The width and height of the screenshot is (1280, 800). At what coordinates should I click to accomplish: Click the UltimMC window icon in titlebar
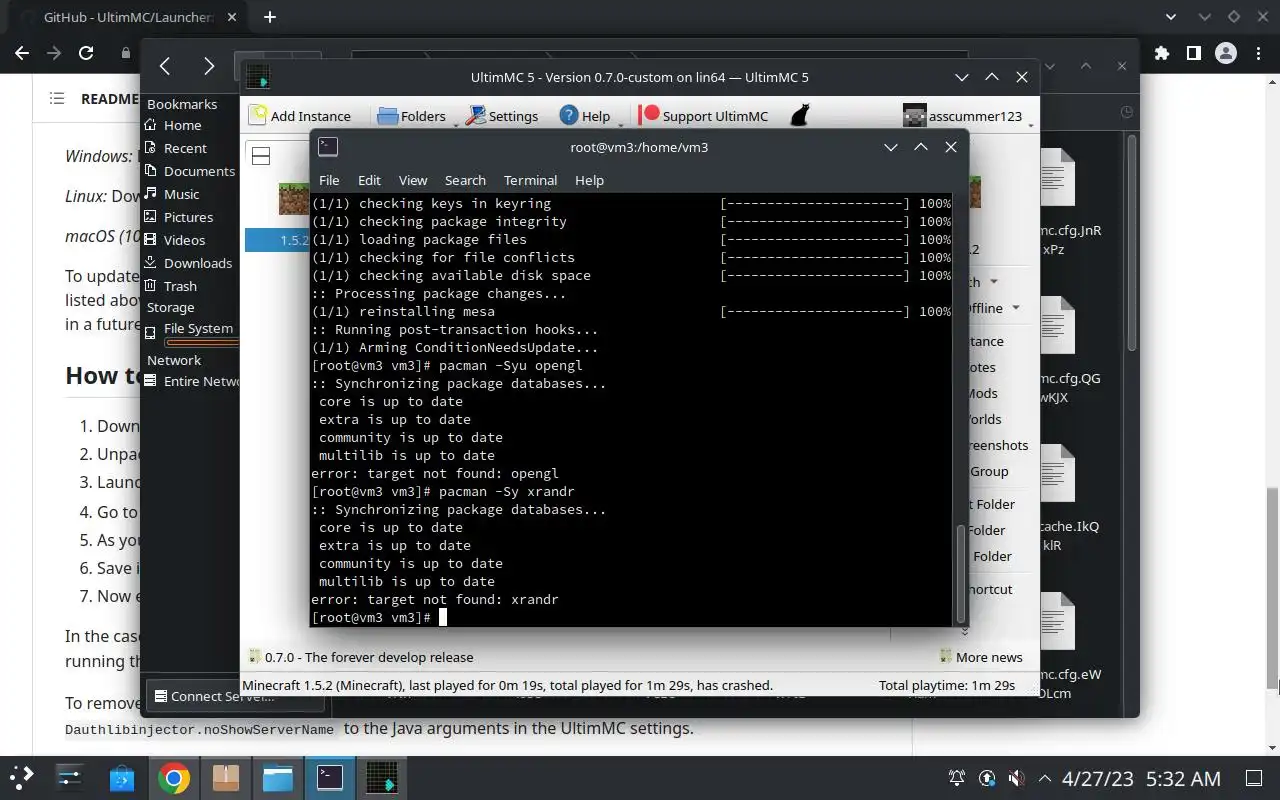click(x=258, y=77)
